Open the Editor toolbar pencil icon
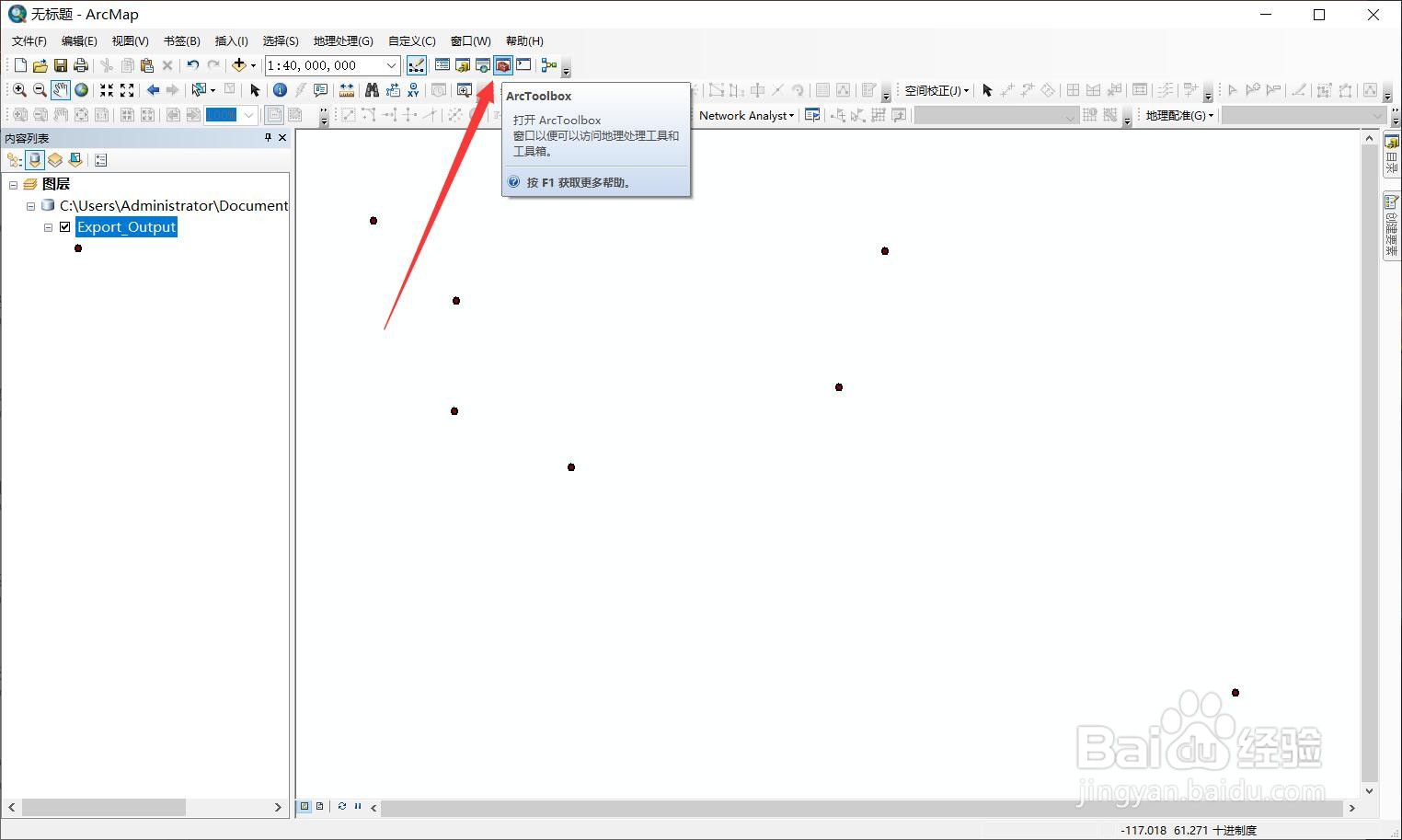Viewport: 1402px width, 840px height. pyautogui.click(x=417, y=65)
